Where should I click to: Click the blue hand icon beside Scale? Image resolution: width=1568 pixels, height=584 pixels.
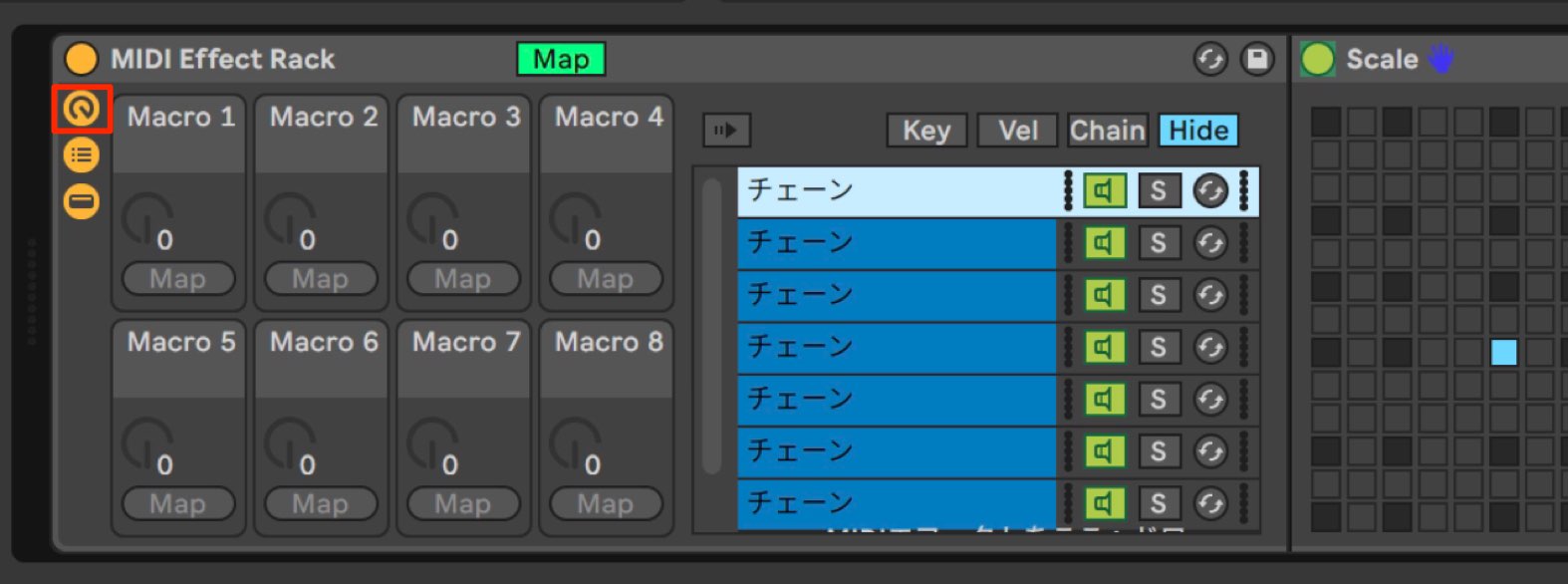[1440, 59]
